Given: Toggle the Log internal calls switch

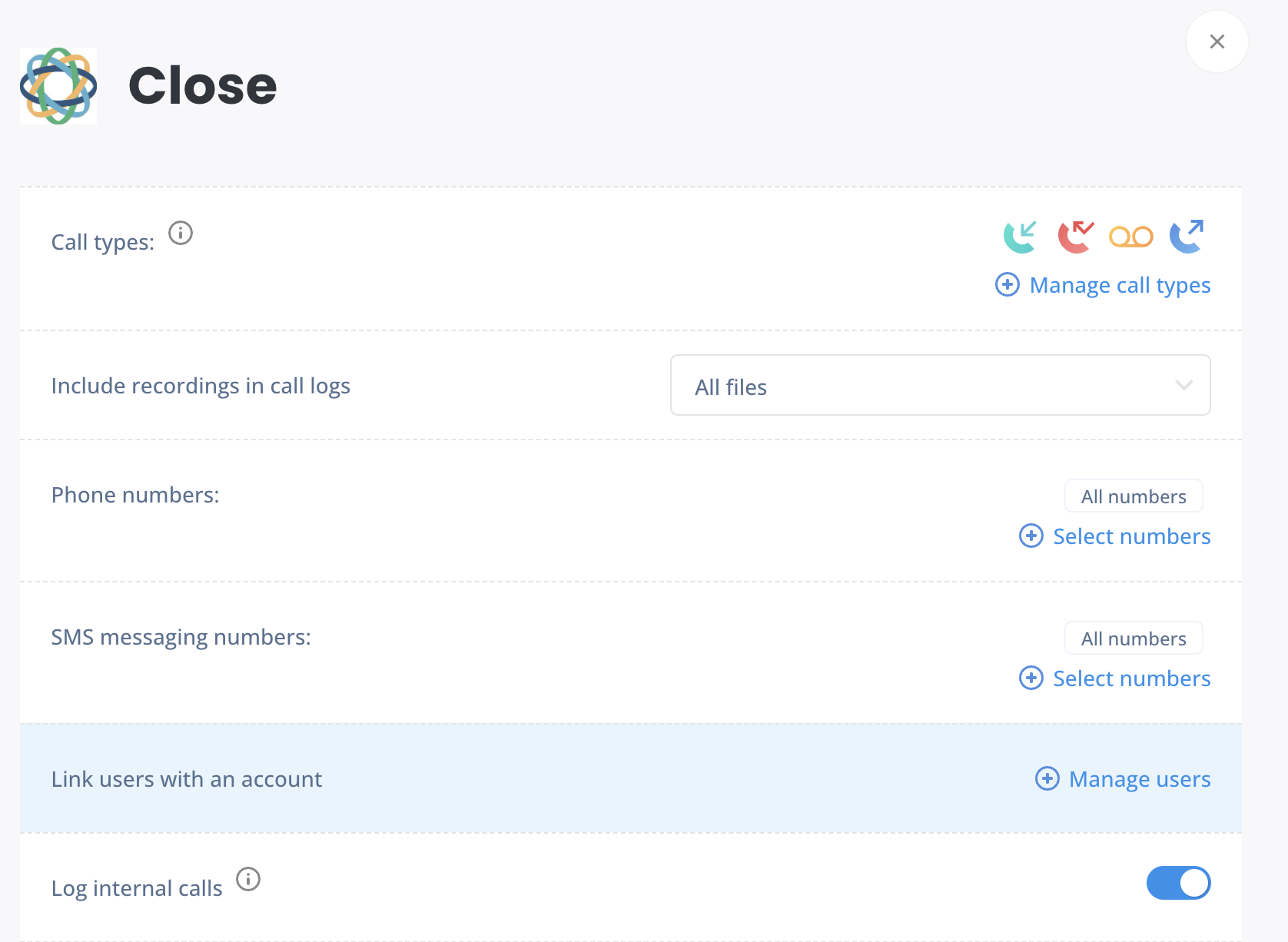Looking at the screenshot, I should pos(1179,883).
